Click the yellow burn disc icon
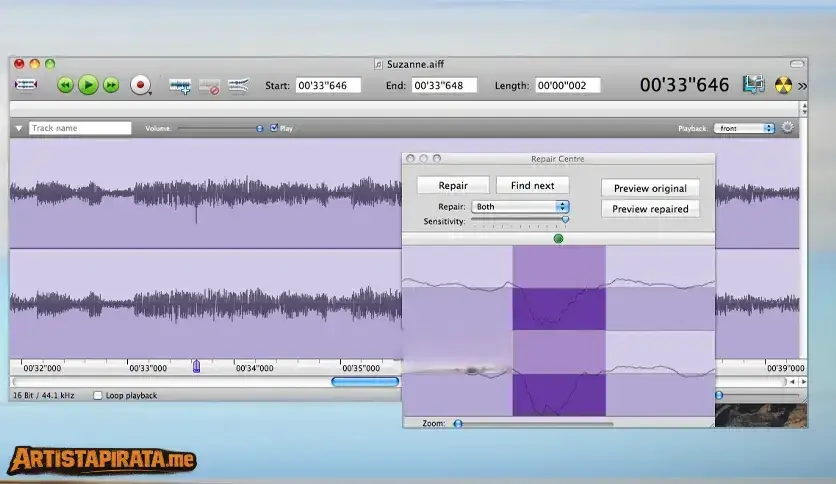836x484 pixels. click(783, 85)
